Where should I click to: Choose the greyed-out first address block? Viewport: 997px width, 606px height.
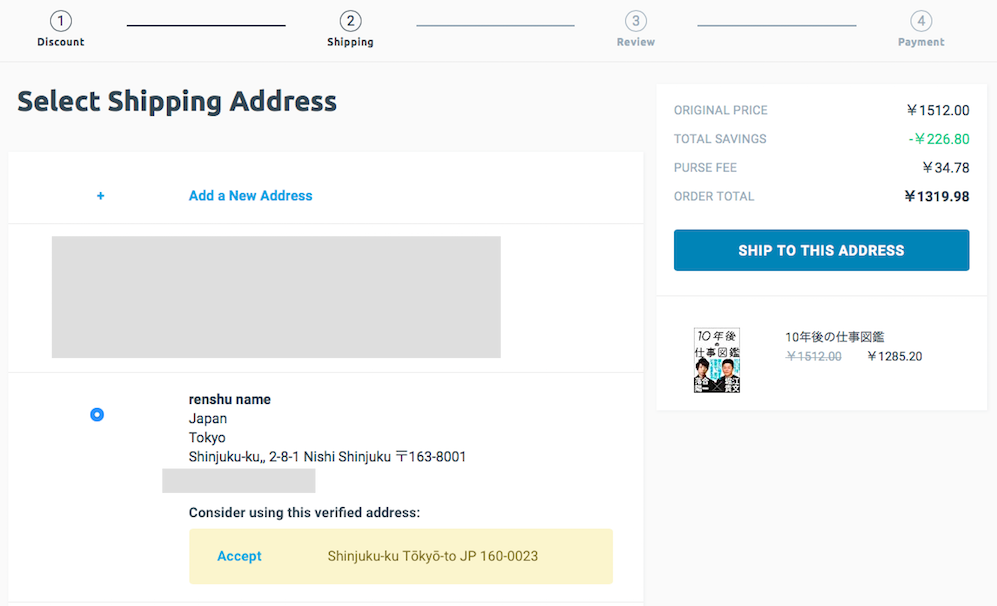(276, 297)
